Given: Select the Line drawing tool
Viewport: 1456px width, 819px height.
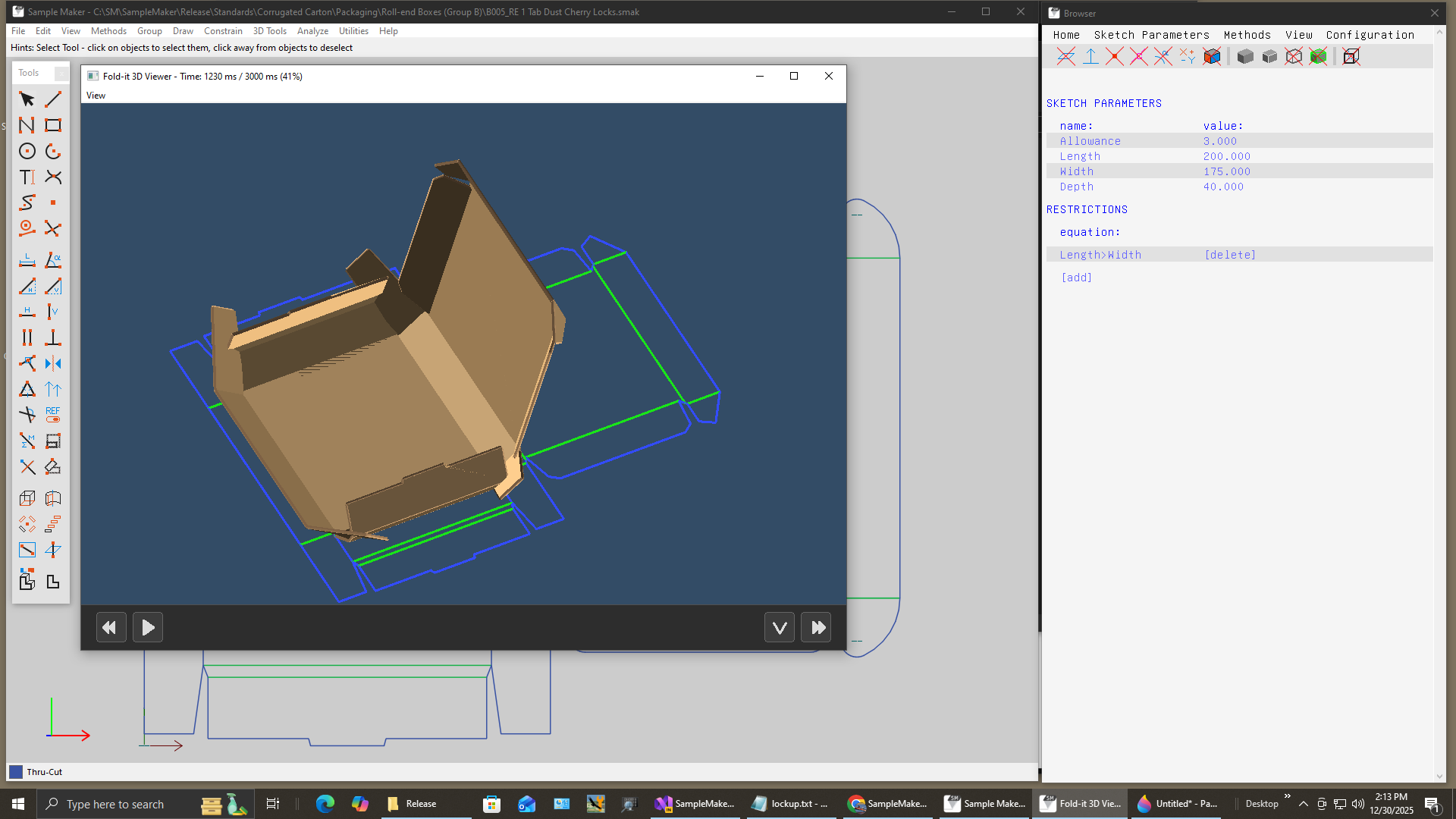Looking at the screenshot, I should 53,99.
